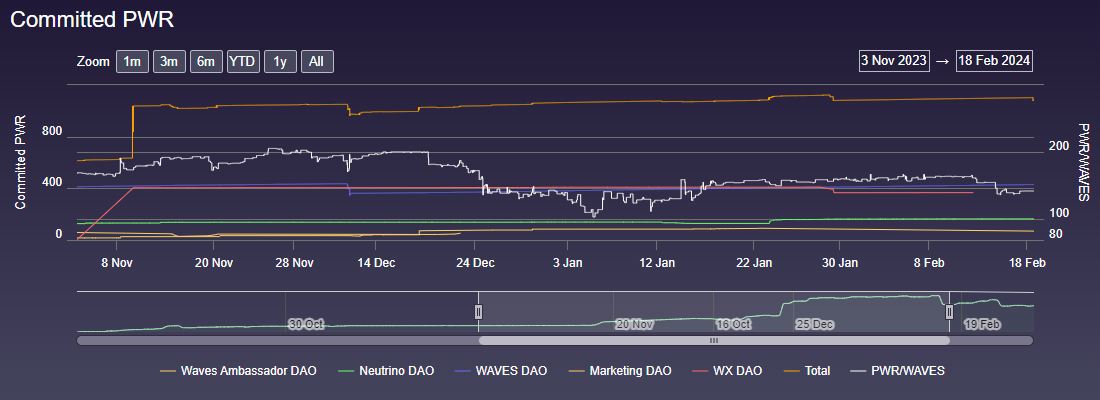Toggle WAVES DAO series visibility
1100x400 pixels.
coord(501,370)
